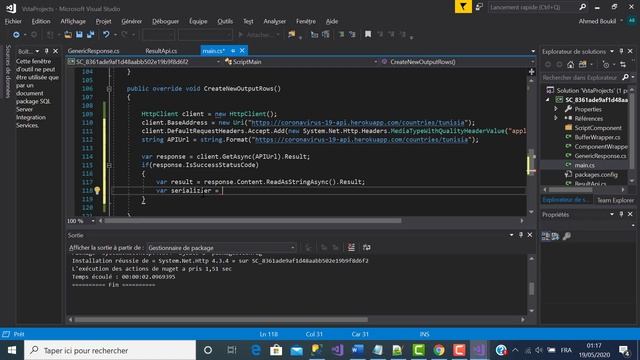Toggle auto-hide pin on the Boîte à outils panel

[x=47, y=51]
